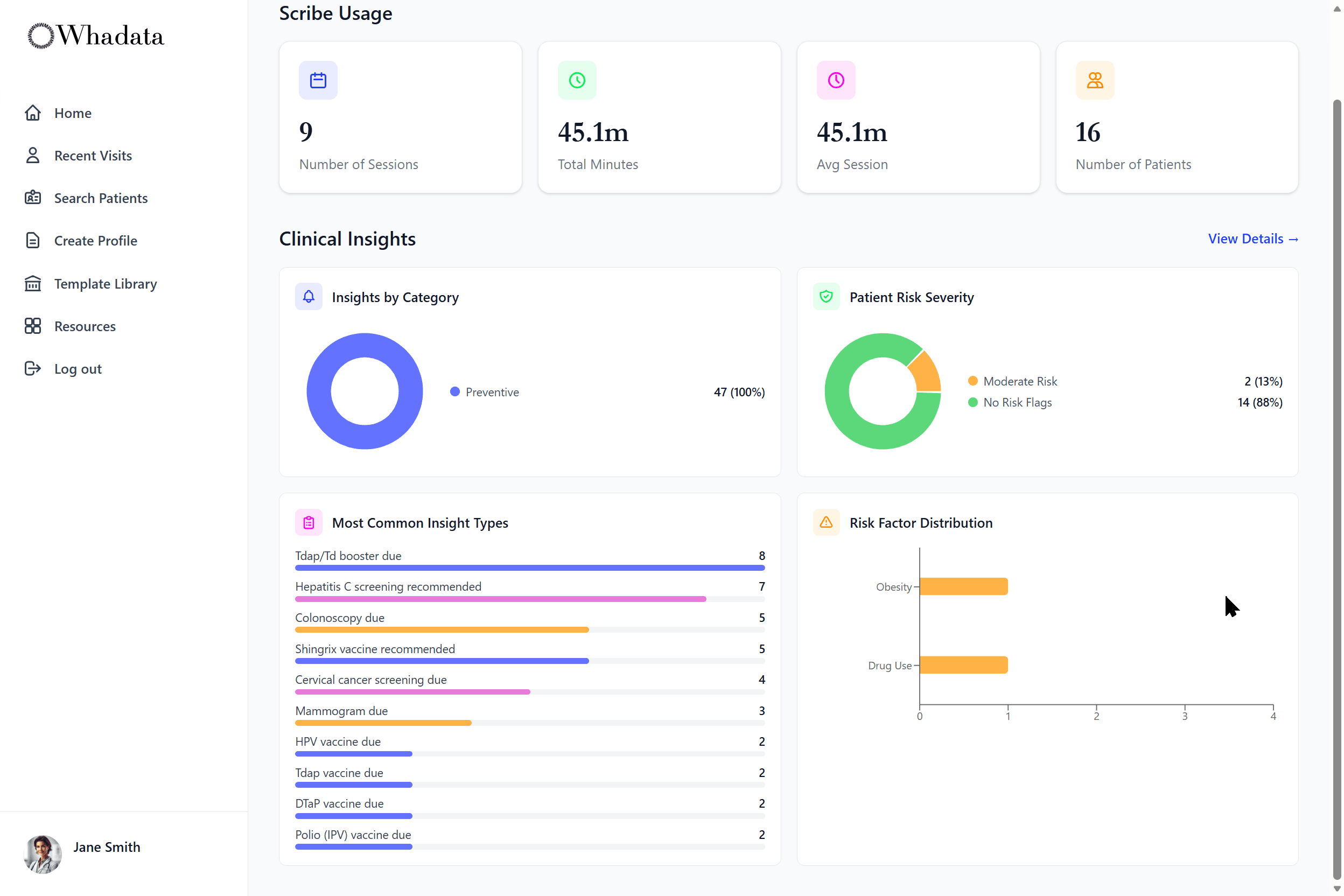Screen dimensions: 1344x896
Task: Click the Template Library icon
Action: (x=32, y=283)
